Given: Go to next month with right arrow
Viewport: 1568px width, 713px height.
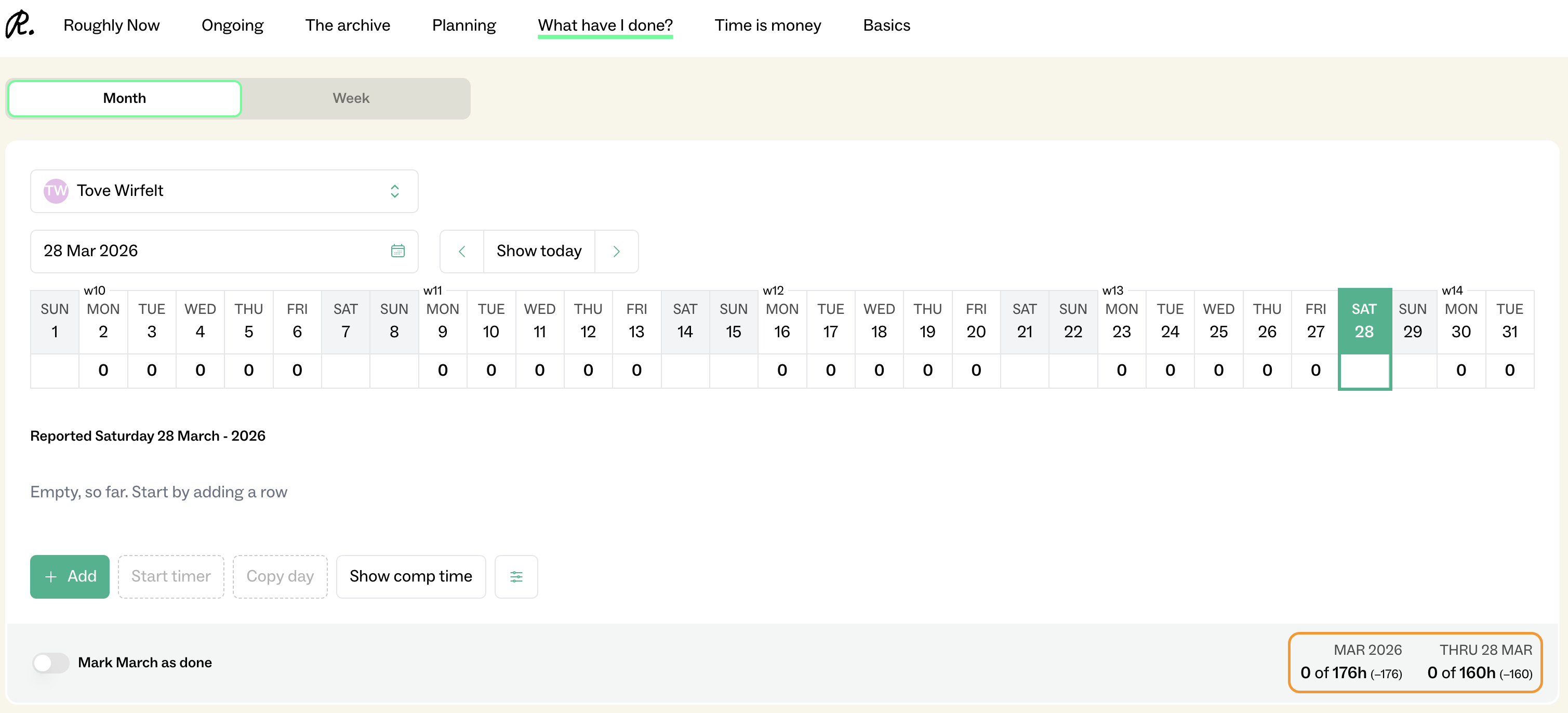Looking at the screenshot, I should pyautogui.click(x=616, y=251).
